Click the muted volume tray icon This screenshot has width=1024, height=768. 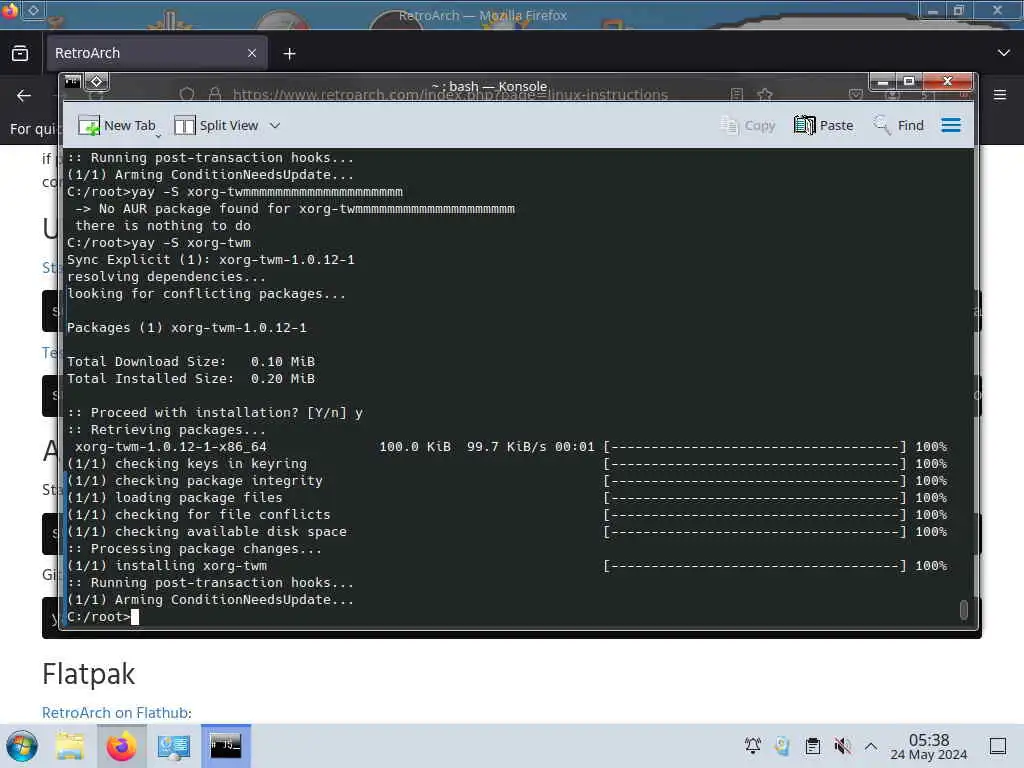tap(842, 746)
